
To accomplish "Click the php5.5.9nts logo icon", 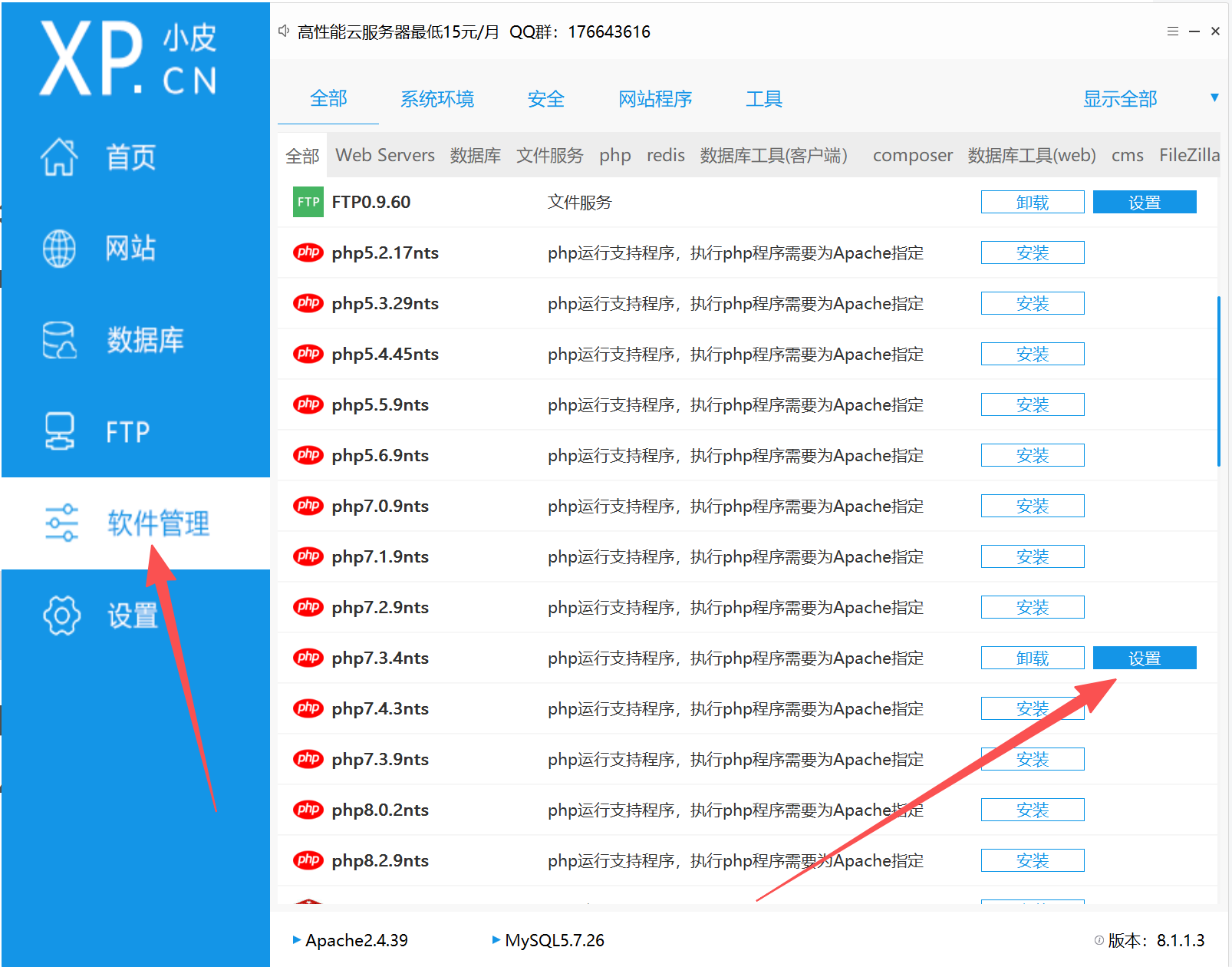I will (x=308, y=404).
